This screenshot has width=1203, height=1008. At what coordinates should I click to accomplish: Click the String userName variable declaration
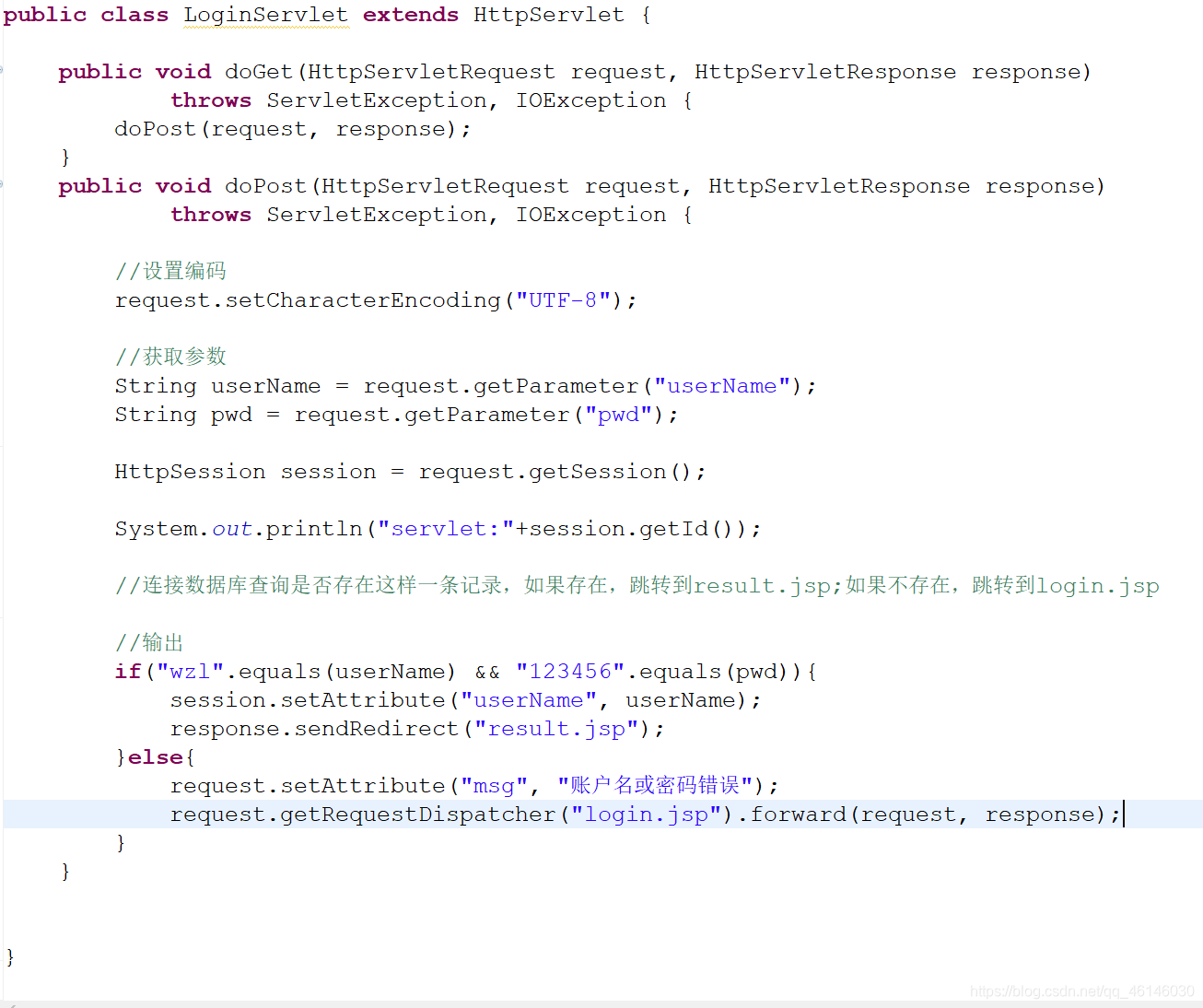point(218,386)
